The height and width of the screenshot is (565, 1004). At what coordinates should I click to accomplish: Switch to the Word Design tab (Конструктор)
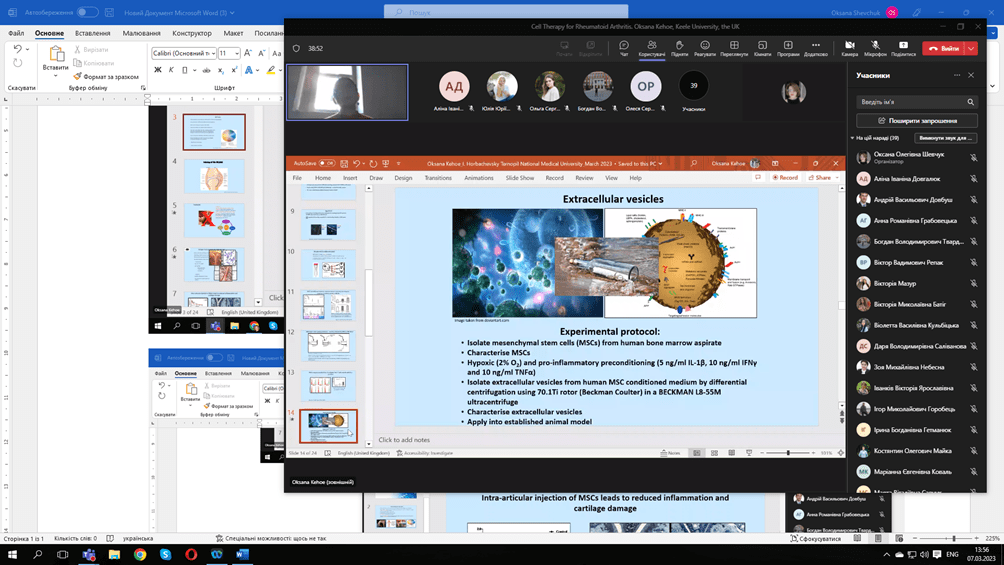[191, 33]
